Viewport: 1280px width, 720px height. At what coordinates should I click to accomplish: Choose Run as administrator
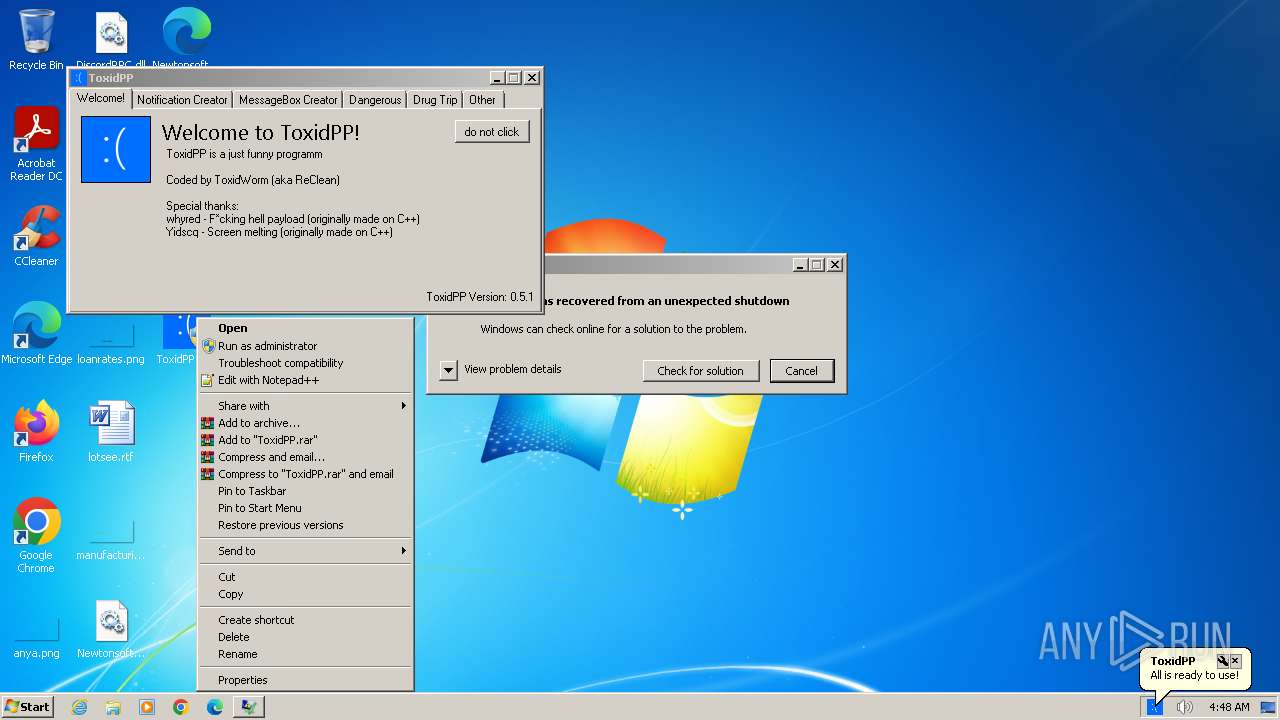click(x=305, y=346)
